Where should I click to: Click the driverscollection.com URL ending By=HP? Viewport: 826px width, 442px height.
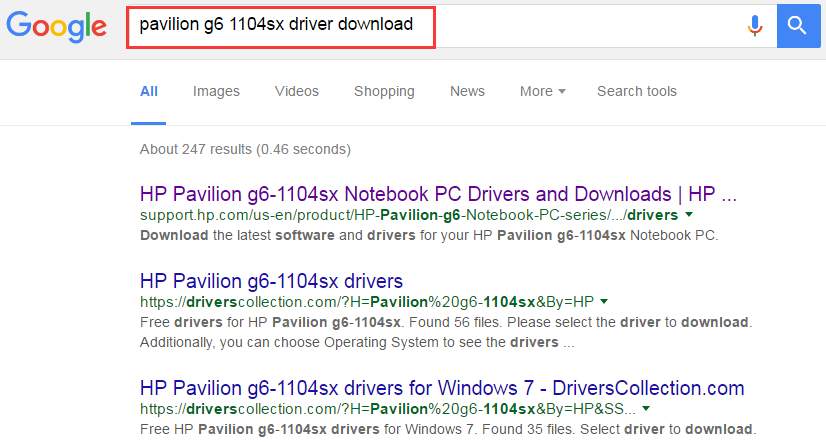(367, 302)
